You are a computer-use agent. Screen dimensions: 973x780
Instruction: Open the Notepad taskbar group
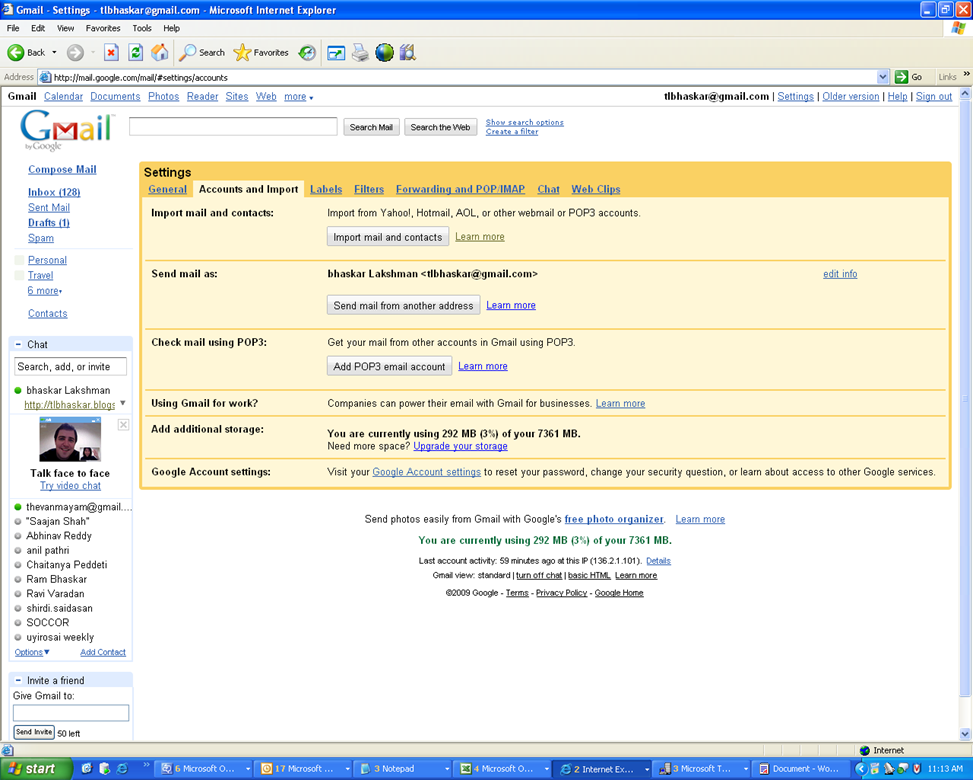403,768
